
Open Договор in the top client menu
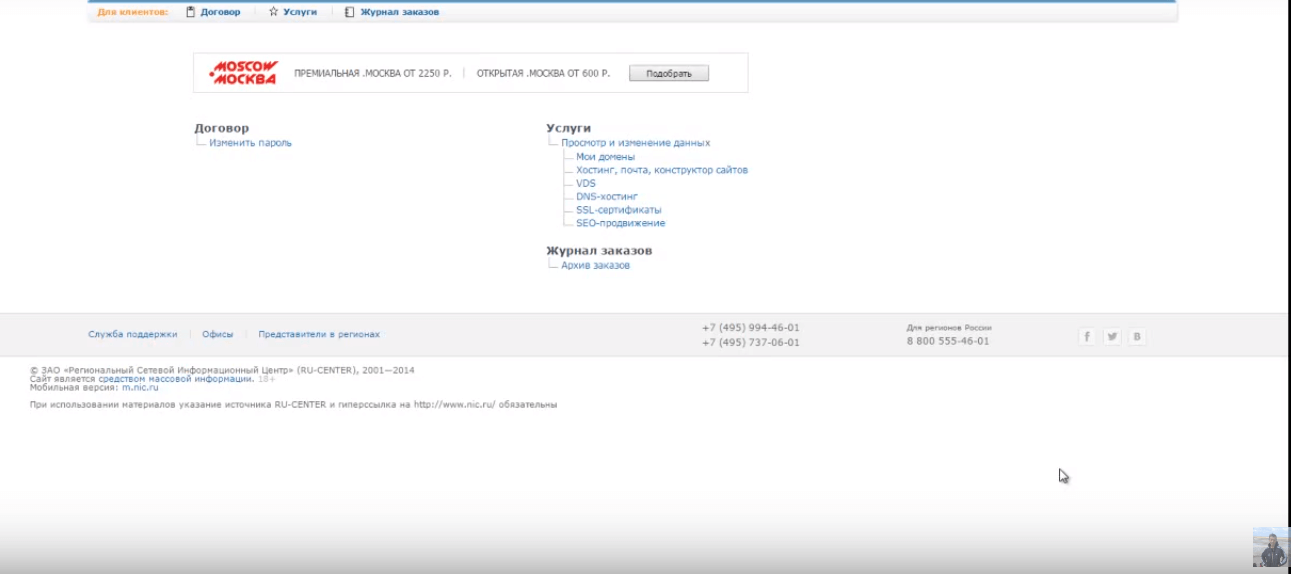pos(220,12)
